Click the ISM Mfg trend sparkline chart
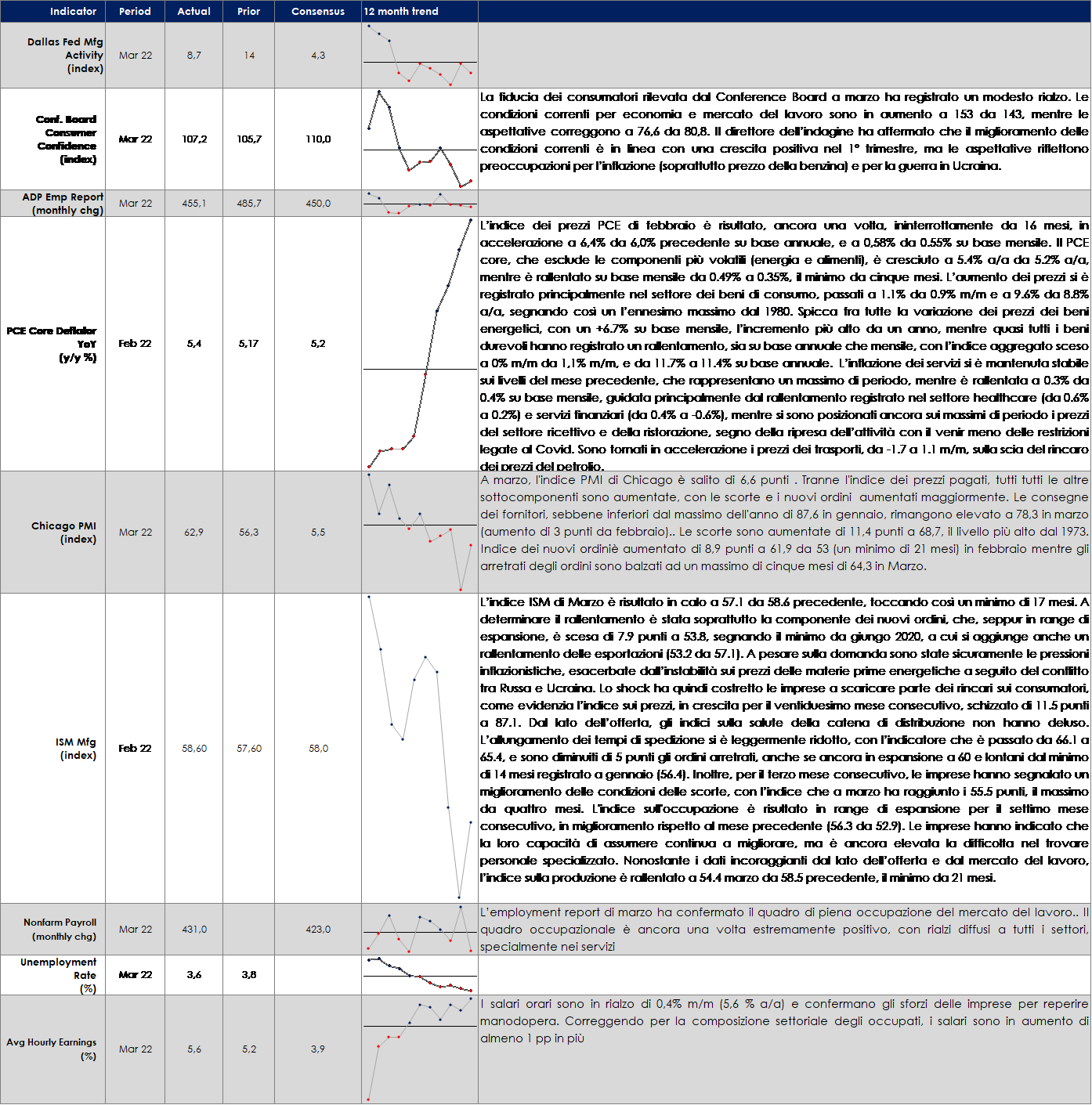 [420, 749]
